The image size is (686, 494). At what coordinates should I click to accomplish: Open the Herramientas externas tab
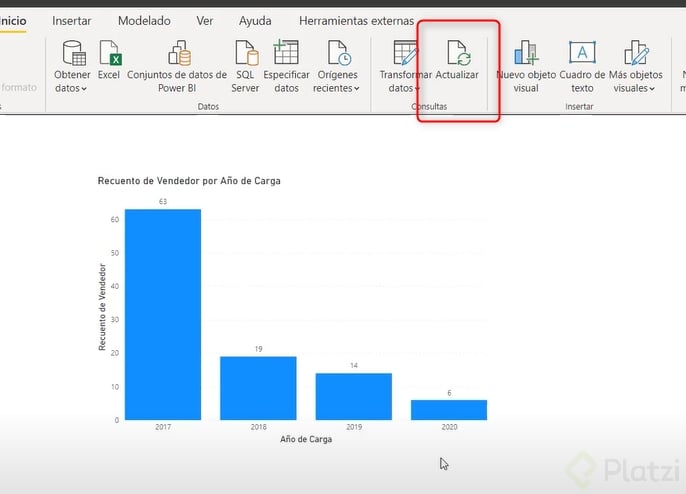(x=357, y=21)
